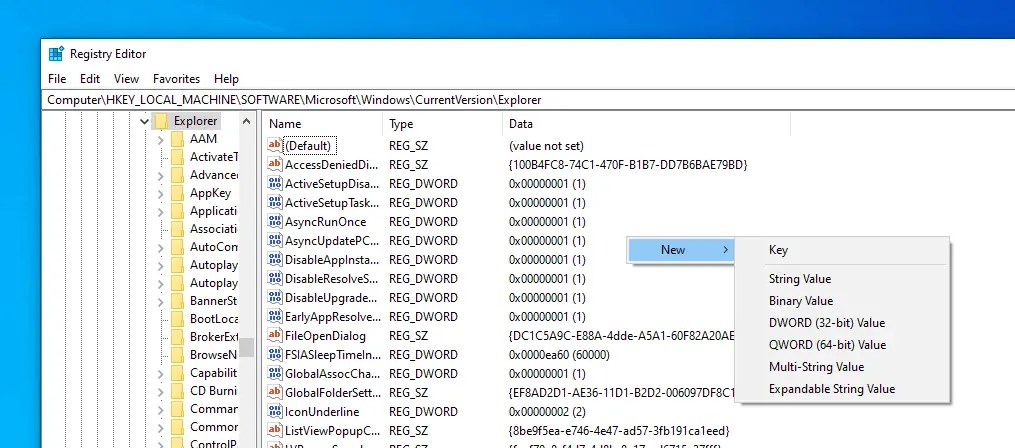The width and height of the screenshot is (1015, 448).
Task: Select the AsyncRunOnce DWORD icon
Action: click(275, 222)
